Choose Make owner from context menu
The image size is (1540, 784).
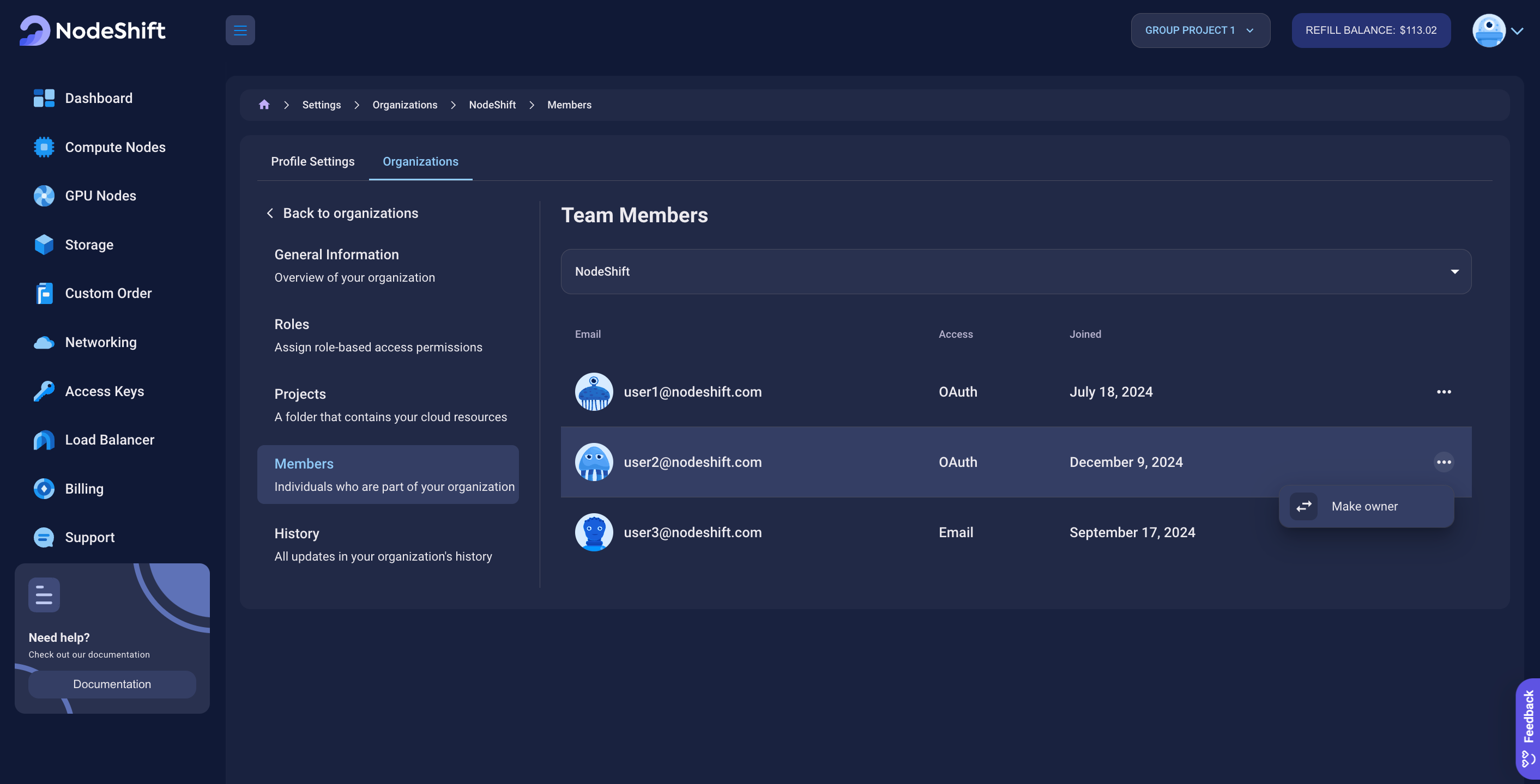pyautogui.click(x=1366, y=507)
